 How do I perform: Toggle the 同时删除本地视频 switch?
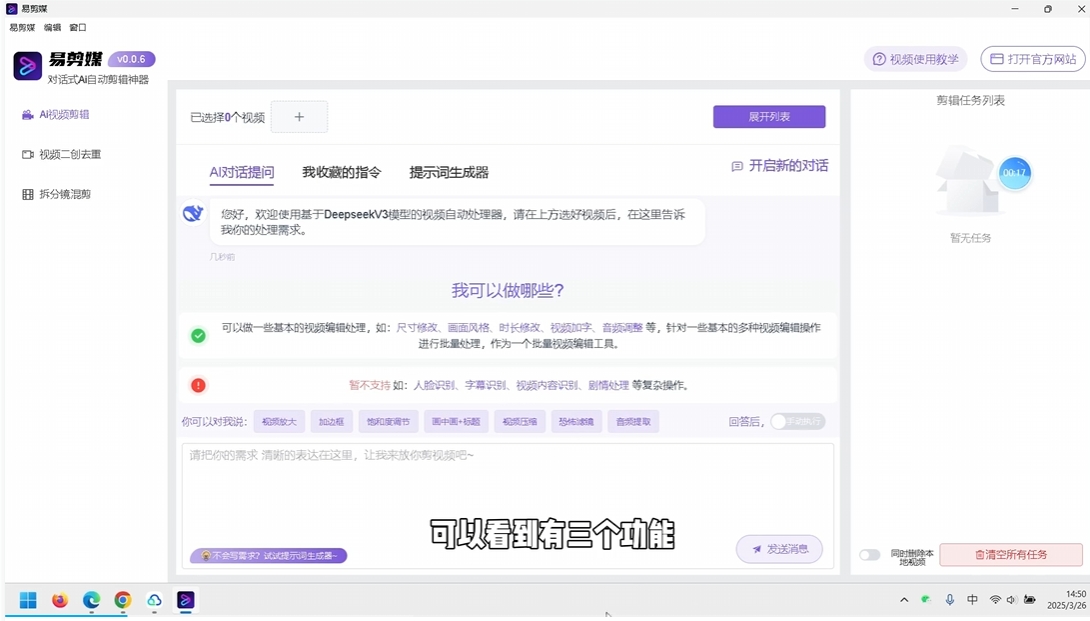click(869, 555)
